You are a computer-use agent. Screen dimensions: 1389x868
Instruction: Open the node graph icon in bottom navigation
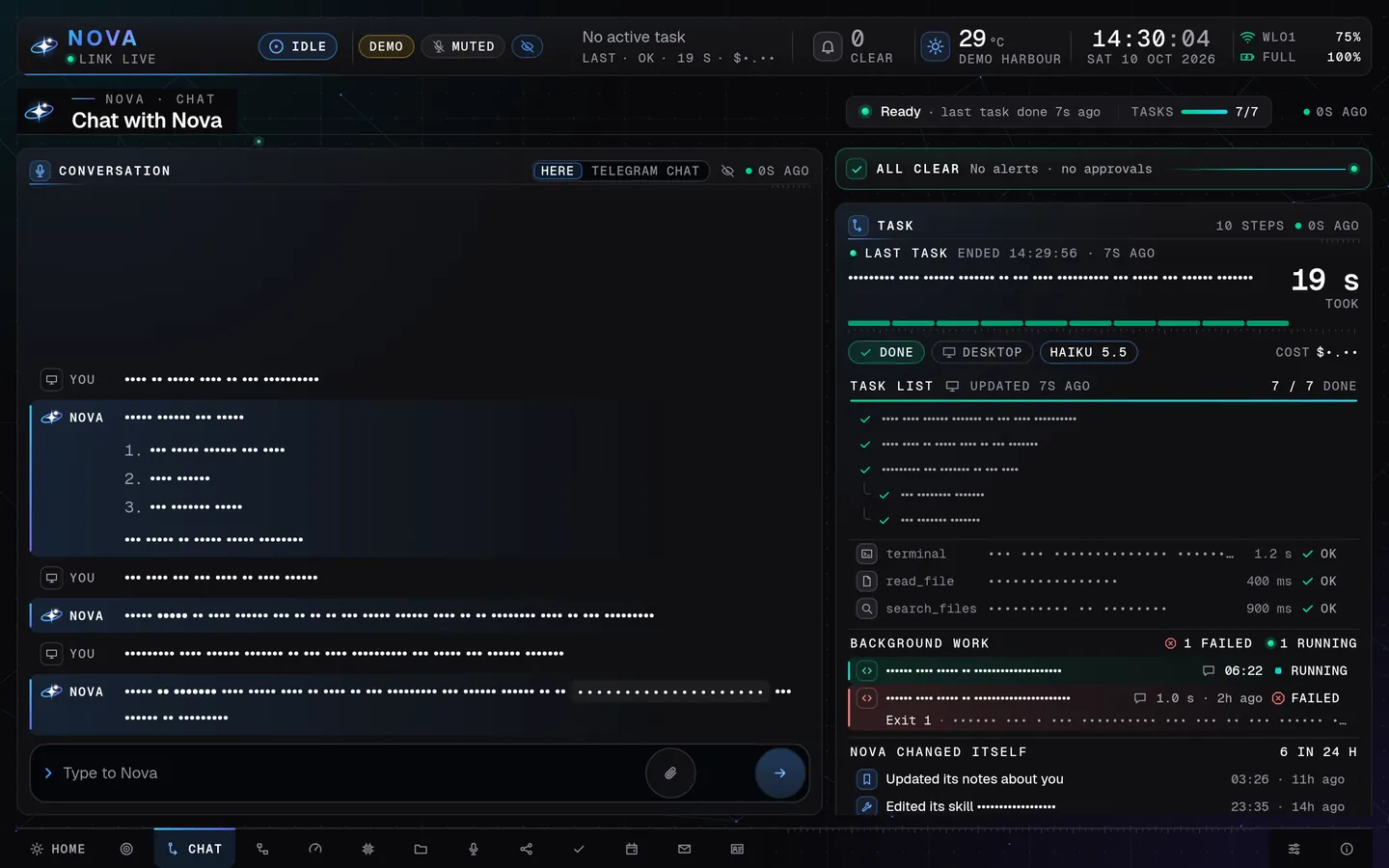pyautogui.click(x=262, y=849)
